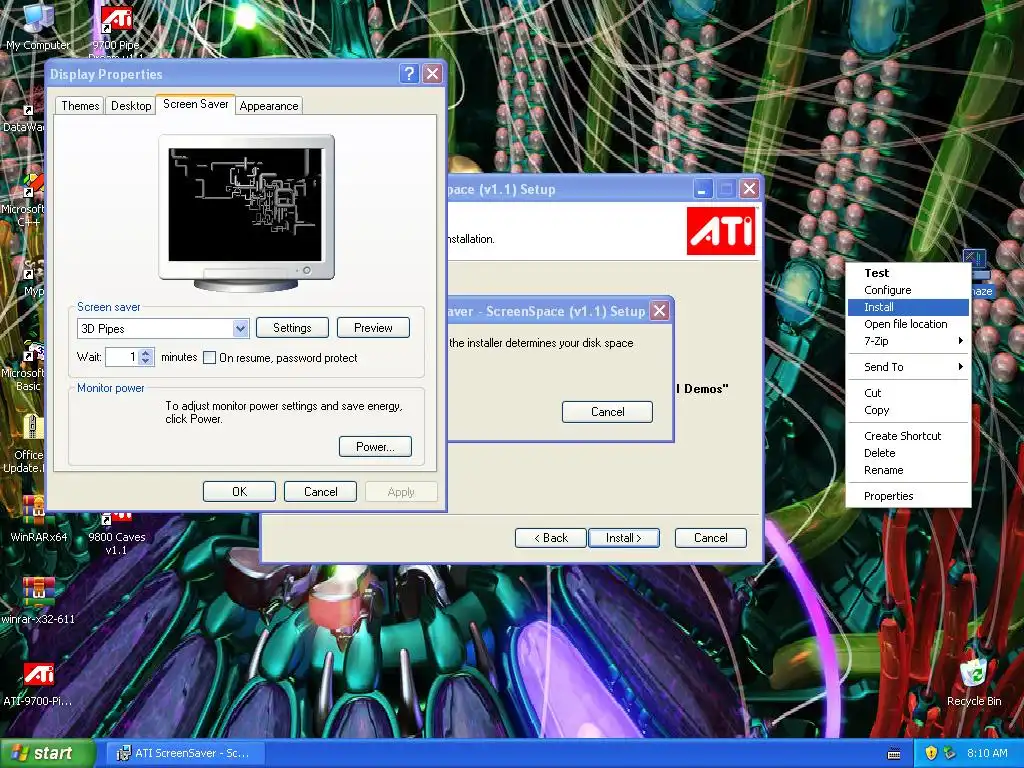Click the Apply button in Display Properties
The height and width of the screenshot is (768, 1024).
coord(401,492)
